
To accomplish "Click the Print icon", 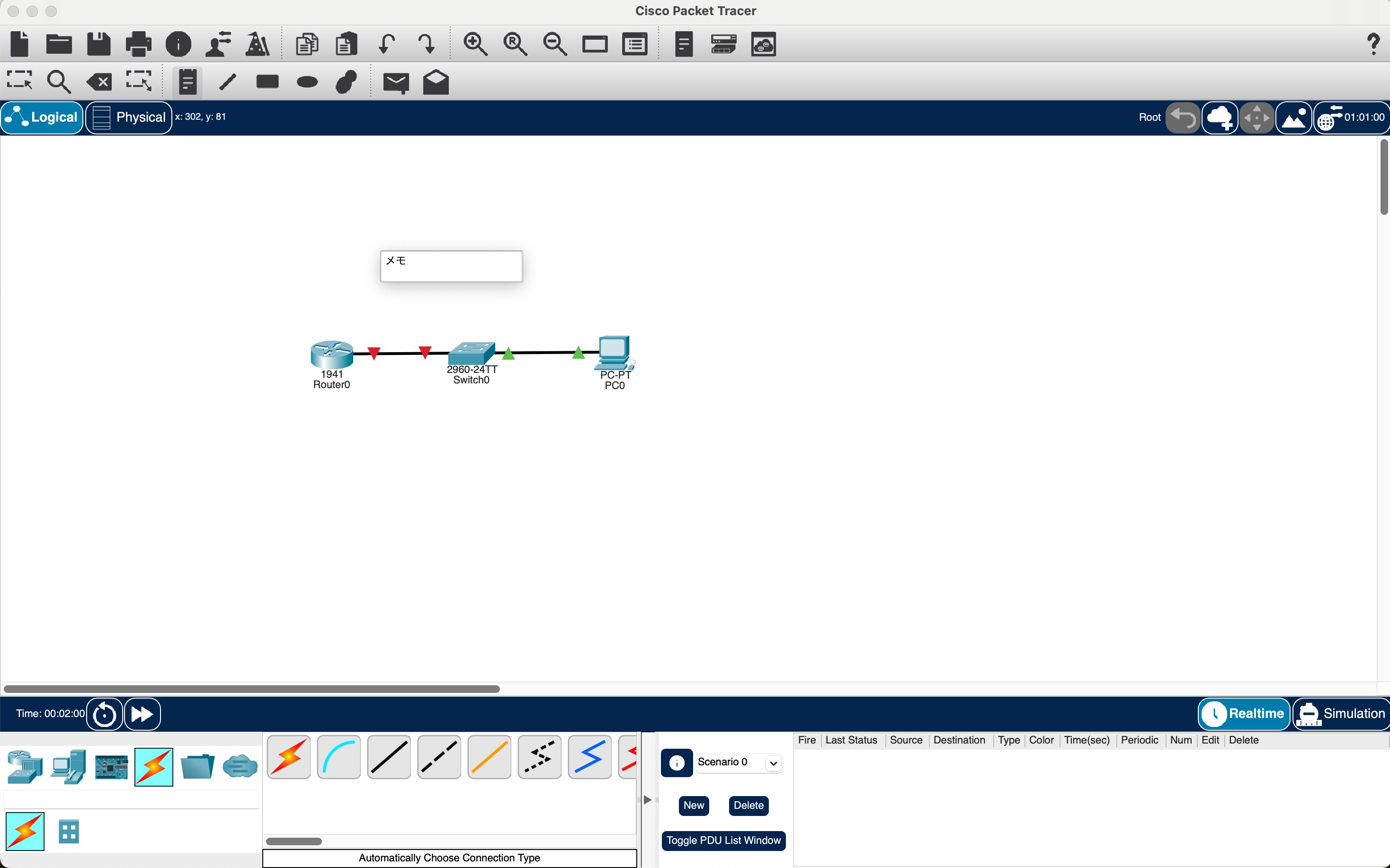I will tap(138, 44).
